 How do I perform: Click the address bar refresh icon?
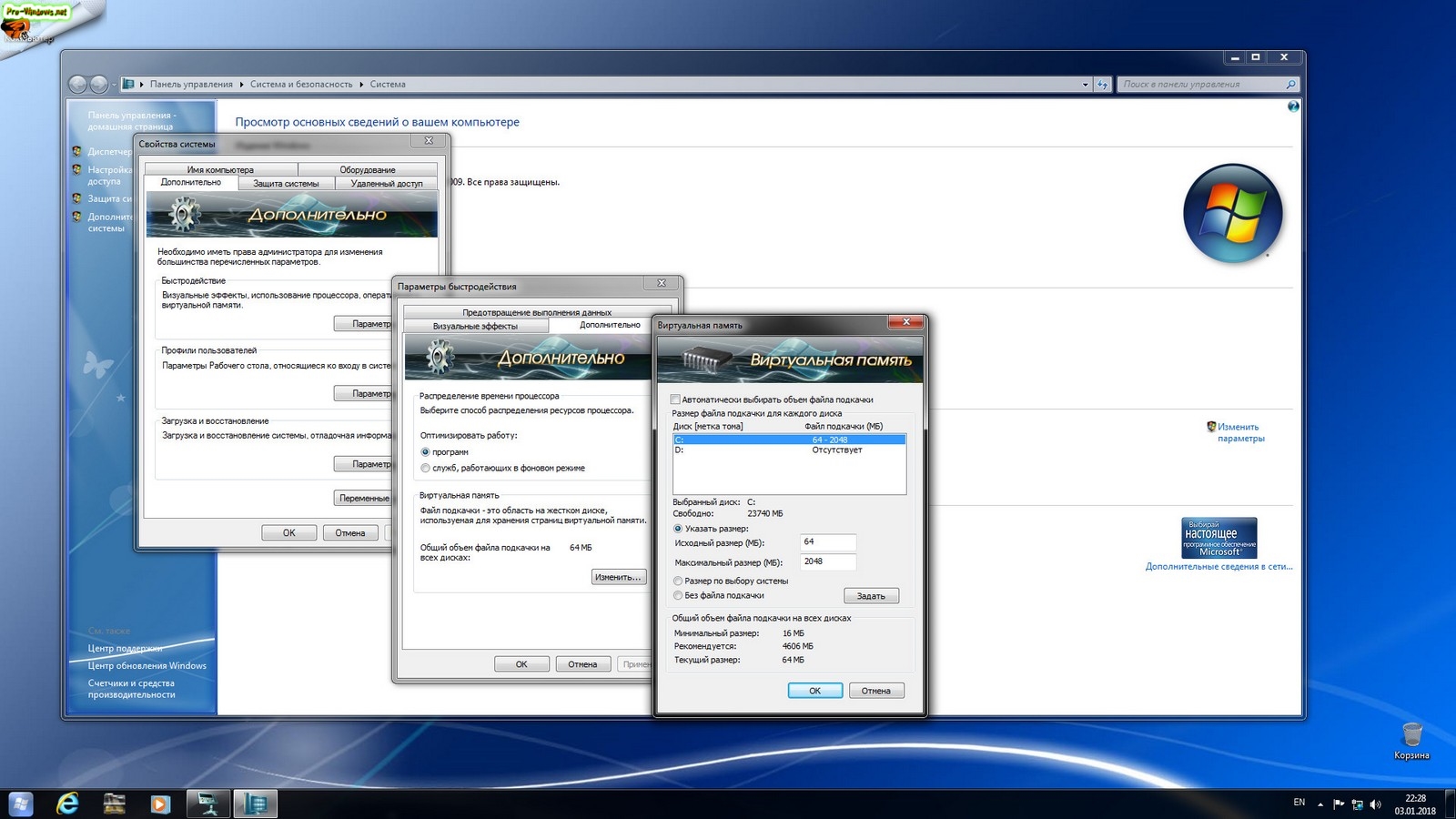click(x=1103, y=85)
